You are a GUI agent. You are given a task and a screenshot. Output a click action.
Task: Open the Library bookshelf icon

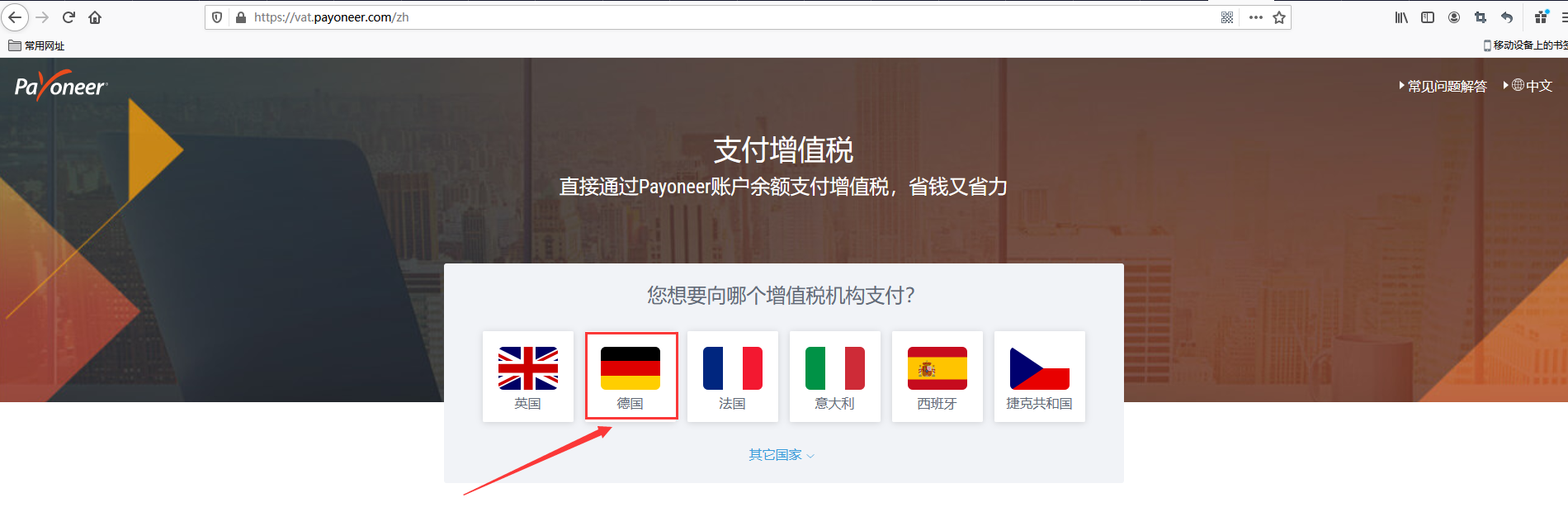tap(1401, 17)
